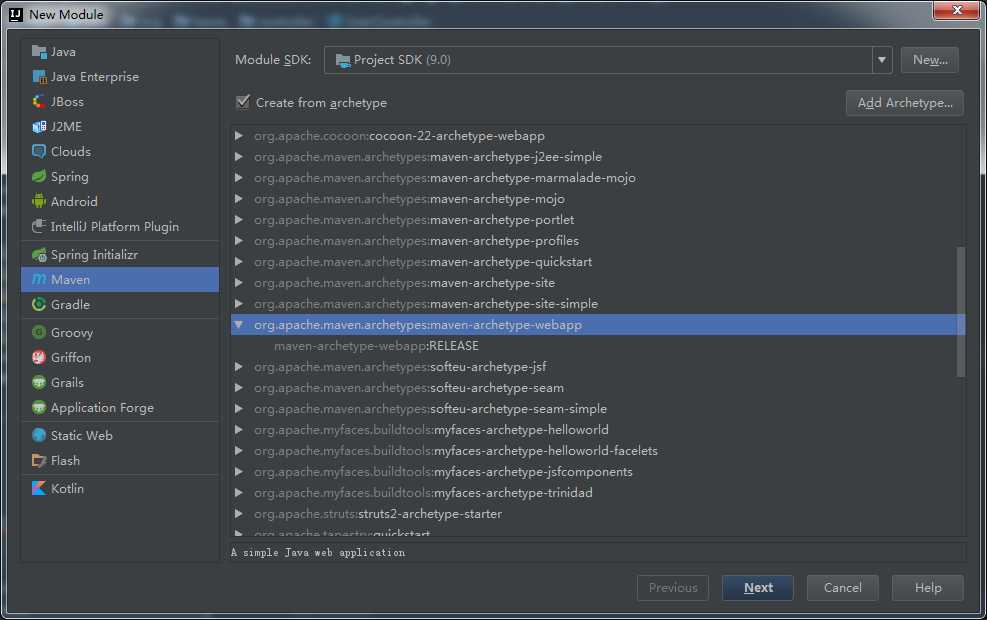
Task: Select myfaces-archetype-jsfcomponents row text
Action: point(443,471)
